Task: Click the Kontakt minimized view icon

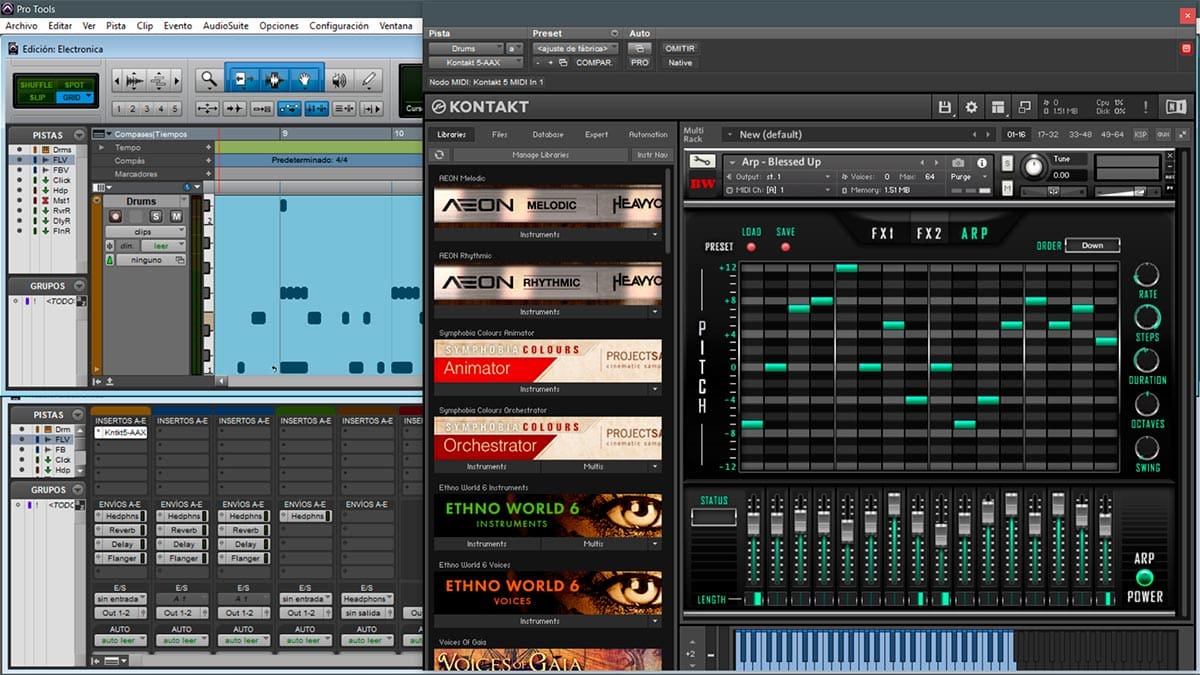Action: pos(1024,107)
